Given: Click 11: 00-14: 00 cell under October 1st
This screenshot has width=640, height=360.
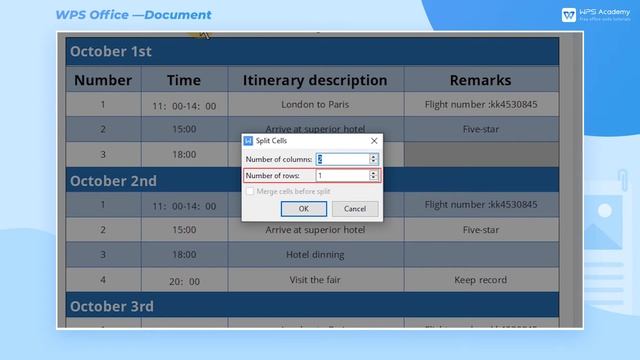Looking at the screenshot, I should tap(184, 105).
